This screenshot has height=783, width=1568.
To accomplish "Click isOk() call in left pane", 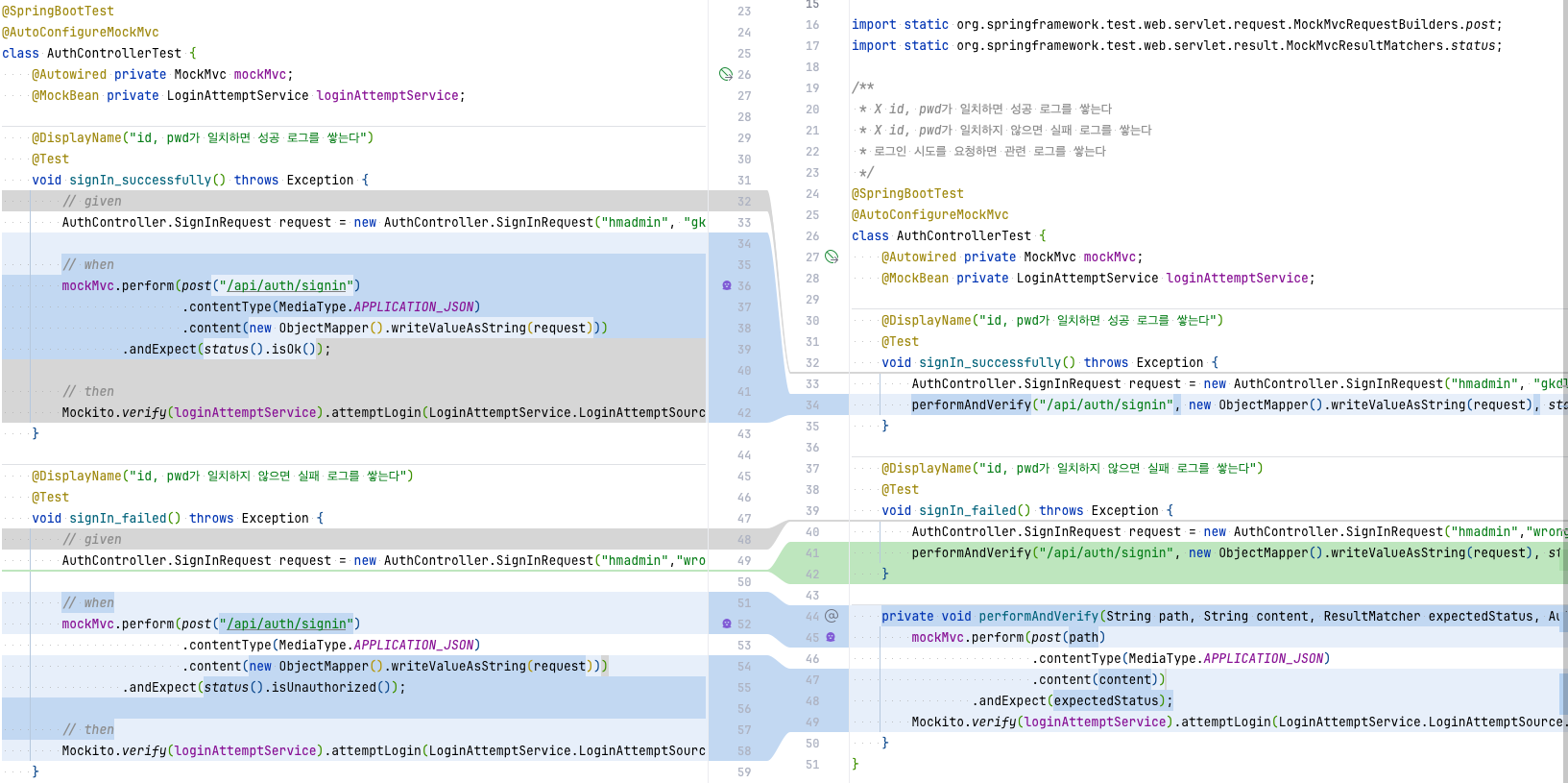I will point(293,349).
